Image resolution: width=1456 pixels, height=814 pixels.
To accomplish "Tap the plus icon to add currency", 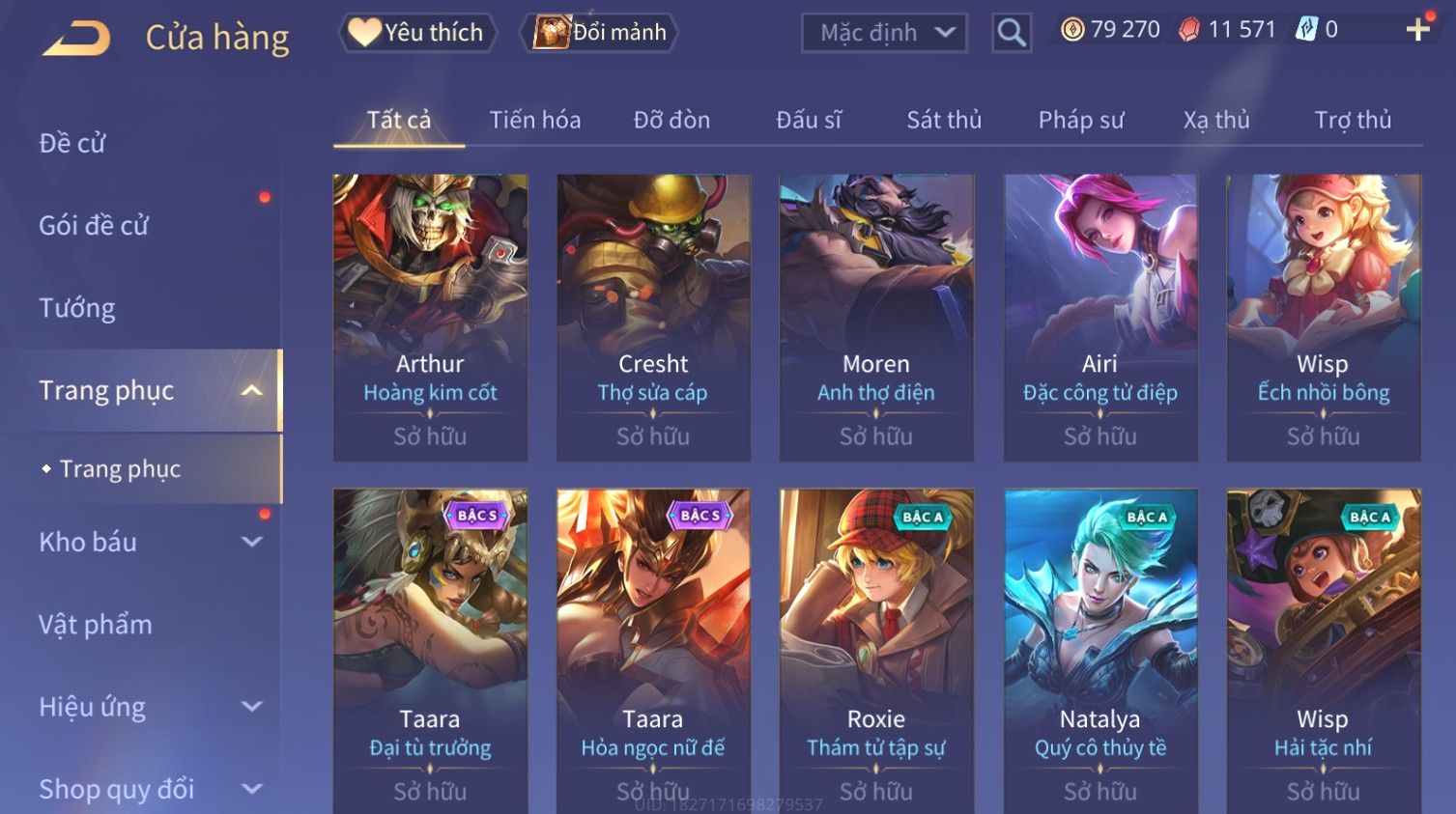I will (x=1417, y=30).
